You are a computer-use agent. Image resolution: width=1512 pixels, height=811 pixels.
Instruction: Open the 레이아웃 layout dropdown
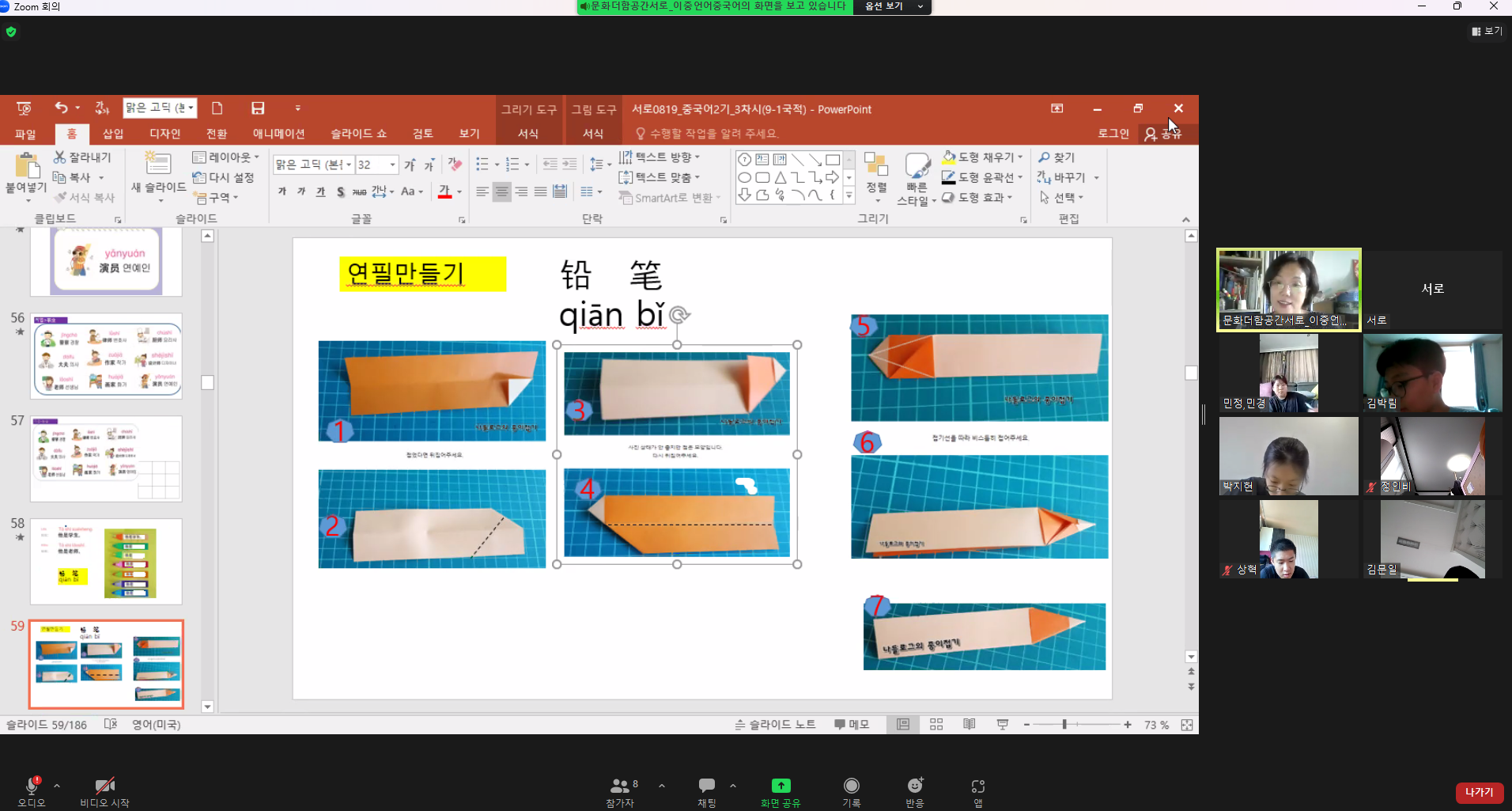[227, 157]
